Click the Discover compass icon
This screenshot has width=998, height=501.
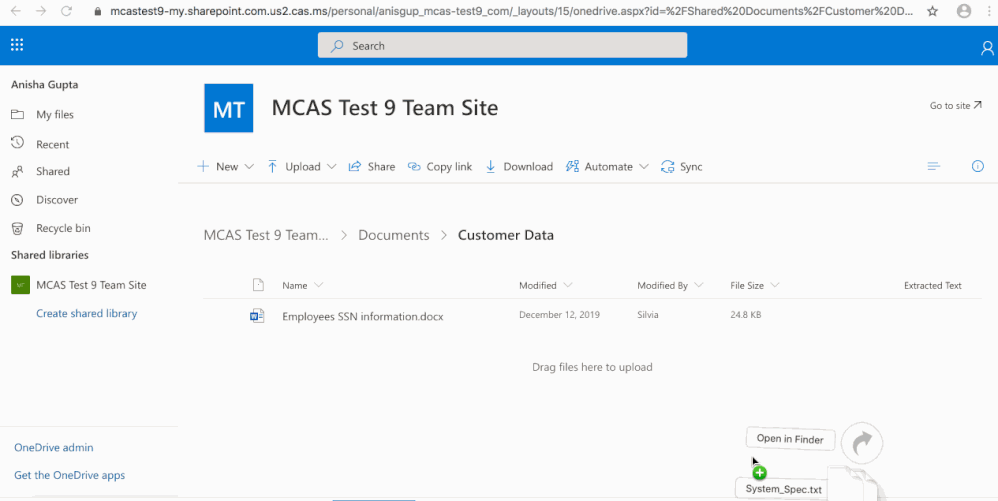click(17, 200)
